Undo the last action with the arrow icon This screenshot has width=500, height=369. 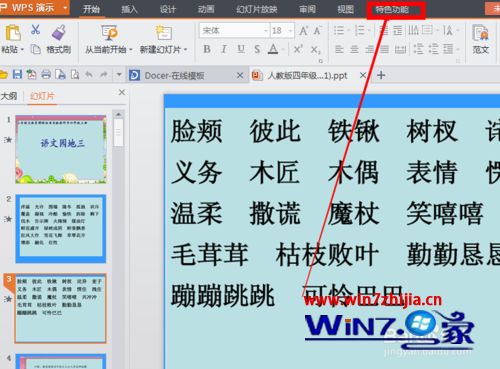[x=89, y=74]
